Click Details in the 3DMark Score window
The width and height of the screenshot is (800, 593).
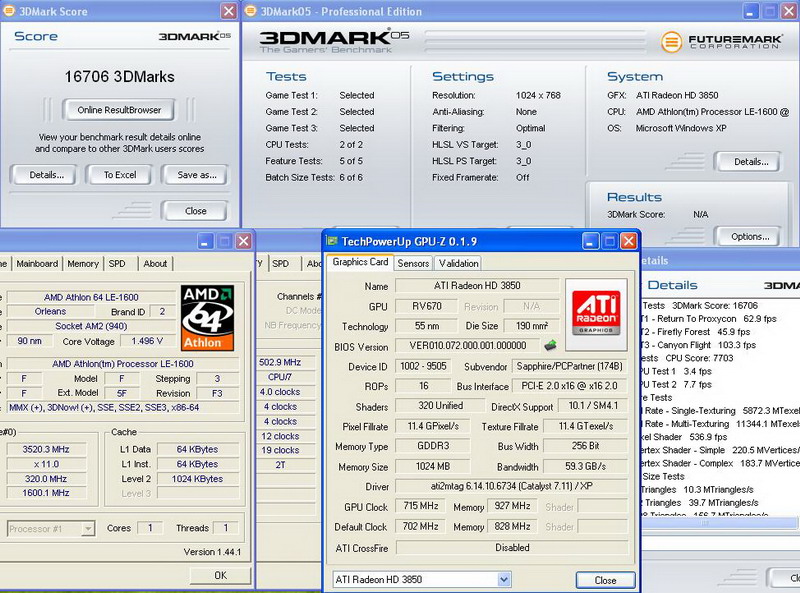[x=46, y=175]
